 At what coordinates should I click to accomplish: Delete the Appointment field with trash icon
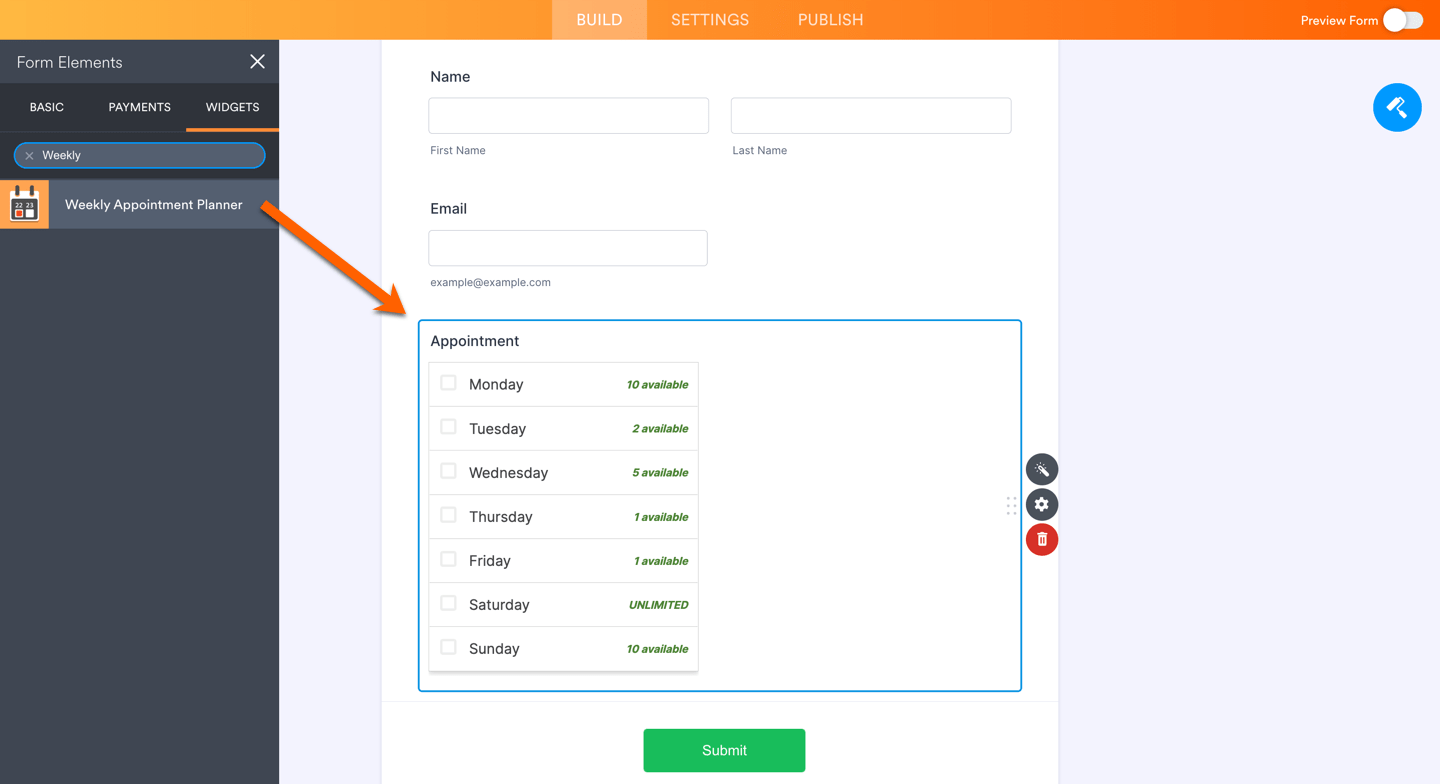1042,539
